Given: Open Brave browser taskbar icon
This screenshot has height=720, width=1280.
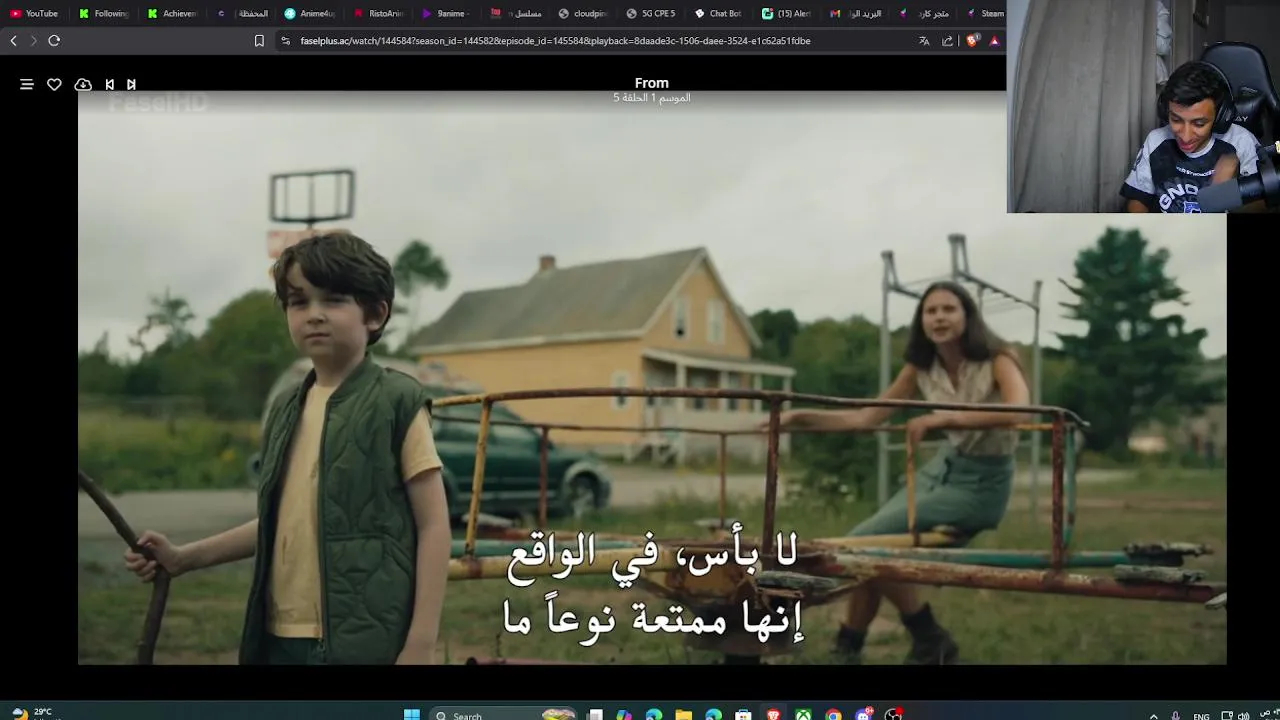Looking at the screenshot, I should (773, 715).
